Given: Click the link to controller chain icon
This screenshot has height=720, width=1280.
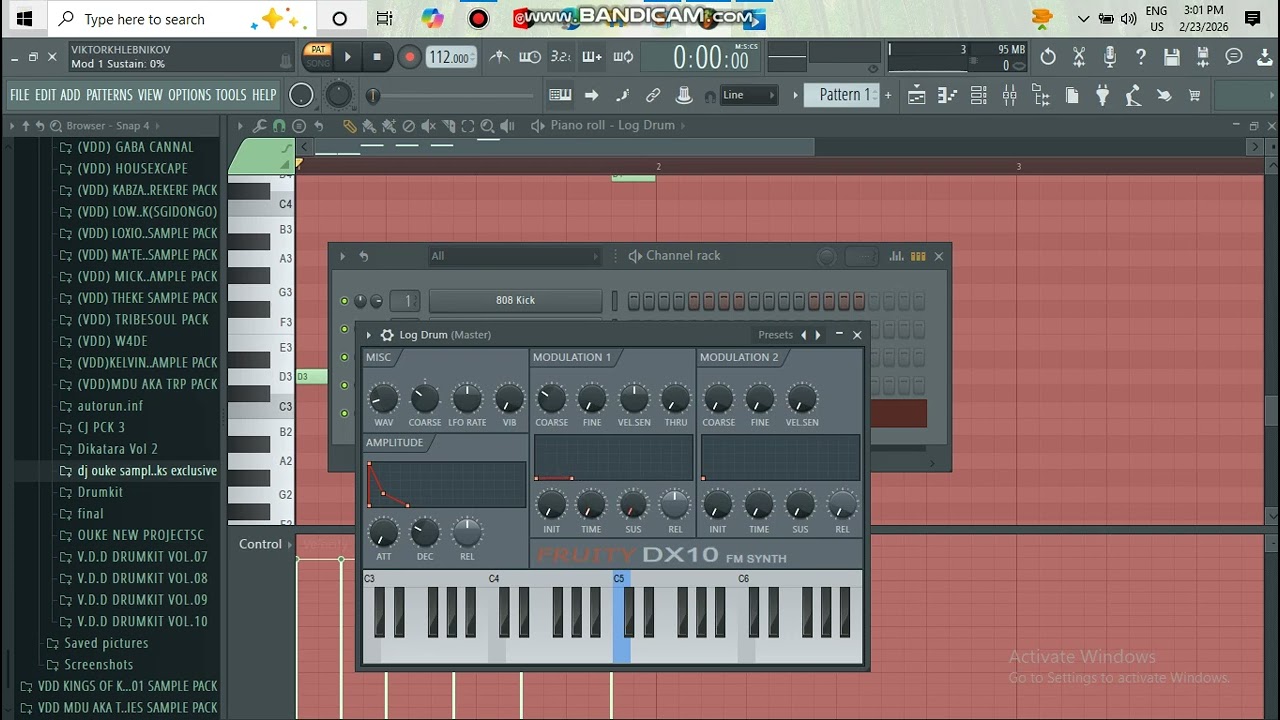Looking at the screenshot, I should tap(653, 95).
